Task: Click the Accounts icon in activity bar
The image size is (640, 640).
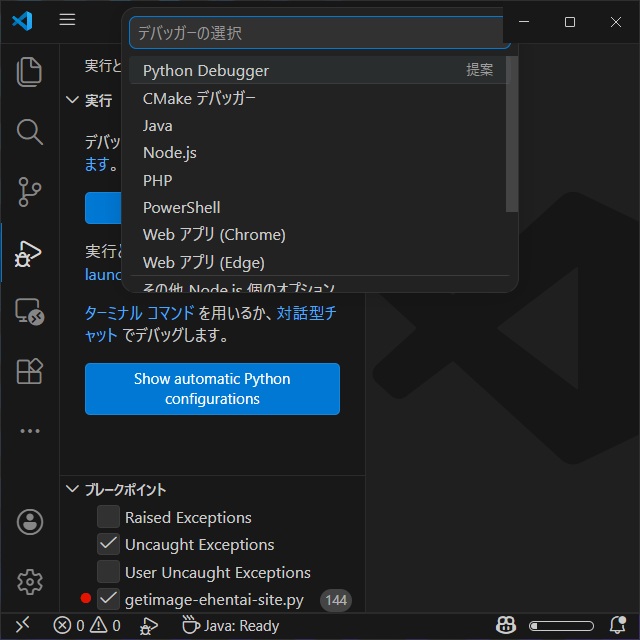Action: click(30, 522)
